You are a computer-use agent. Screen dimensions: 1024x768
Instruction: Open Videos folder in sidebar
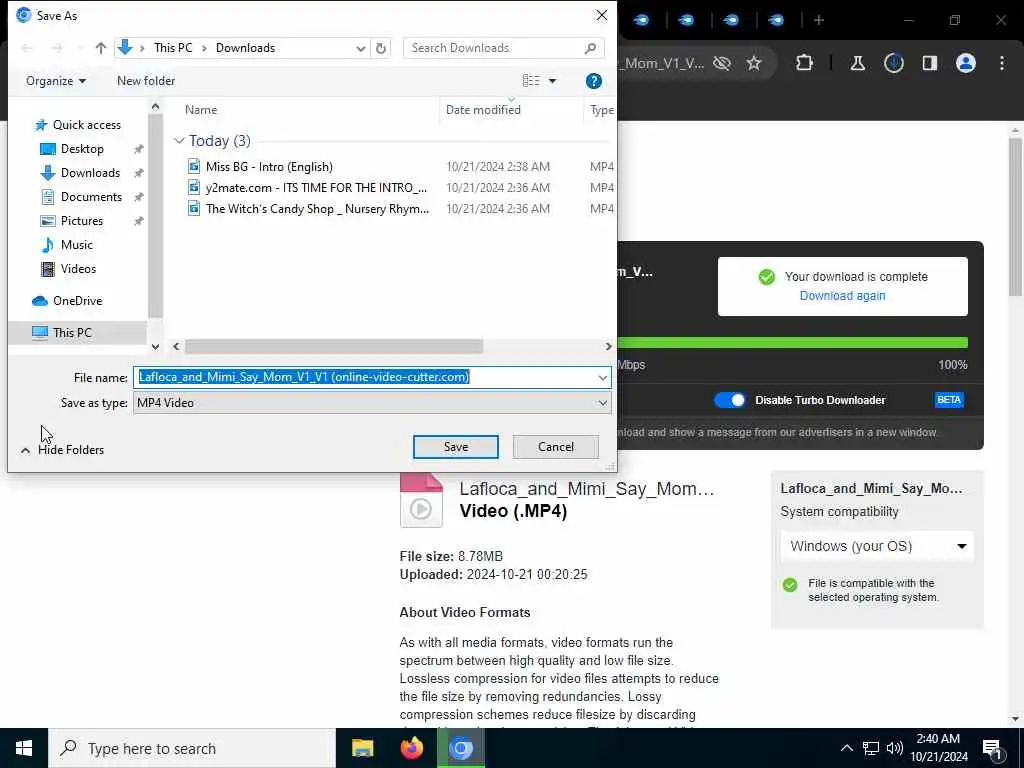78,269
